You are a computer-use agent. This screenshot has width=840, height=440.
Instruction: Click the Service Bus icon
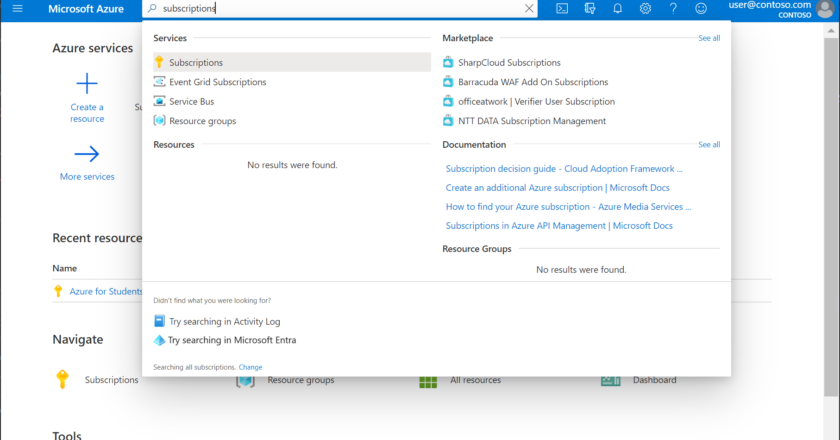click(159, 101)
